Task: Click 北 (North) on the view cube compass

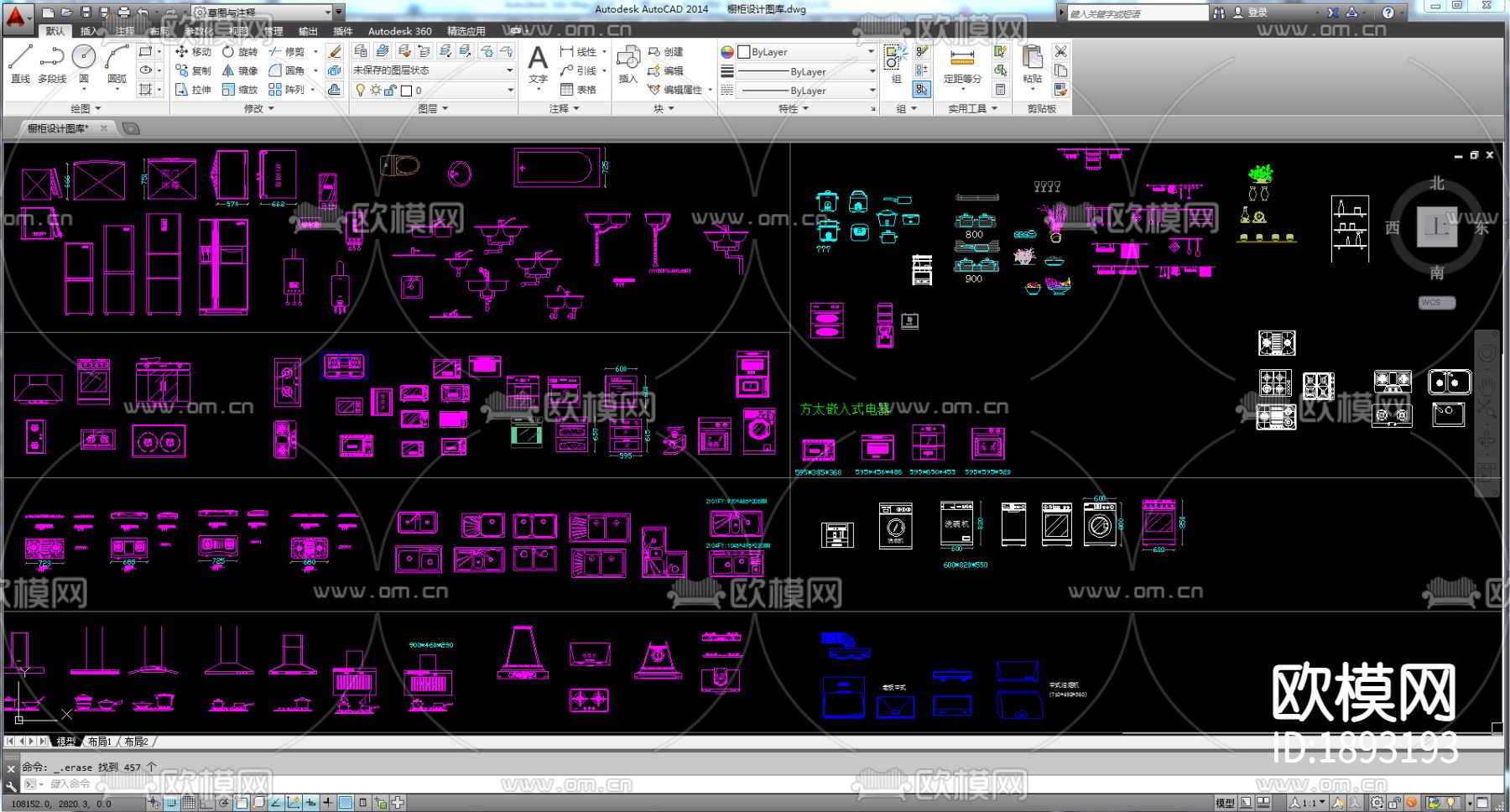Action: pos(1437,183)
